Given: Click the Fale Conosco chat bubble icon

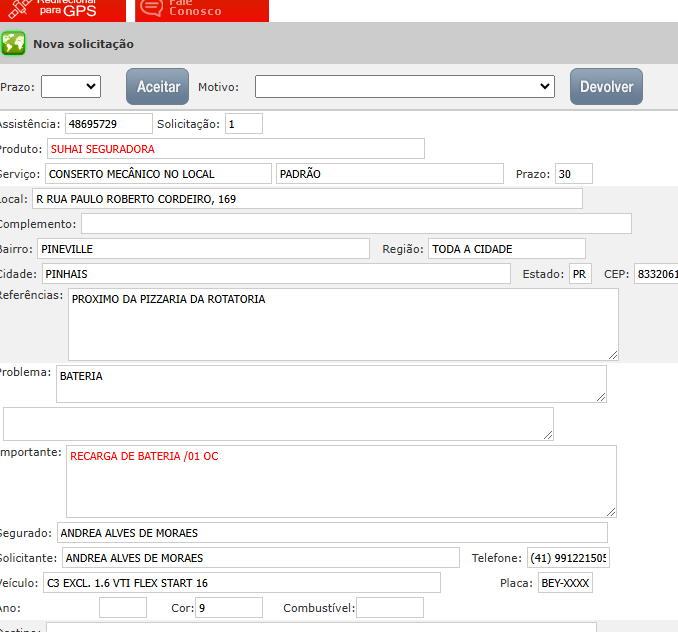Looking at the screenshot, I should 150,7.
